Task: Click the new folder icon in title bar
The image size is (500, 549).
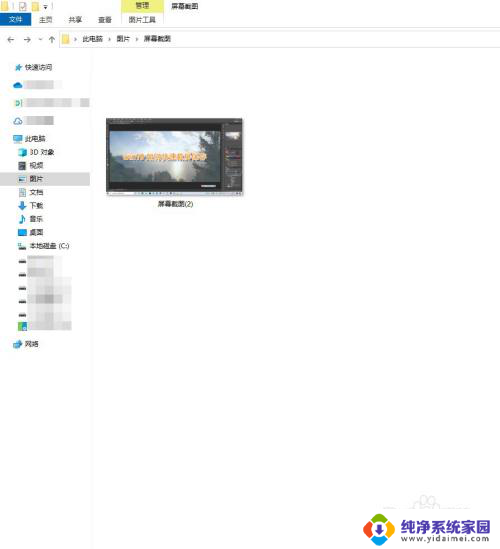Action: point(35,6)
